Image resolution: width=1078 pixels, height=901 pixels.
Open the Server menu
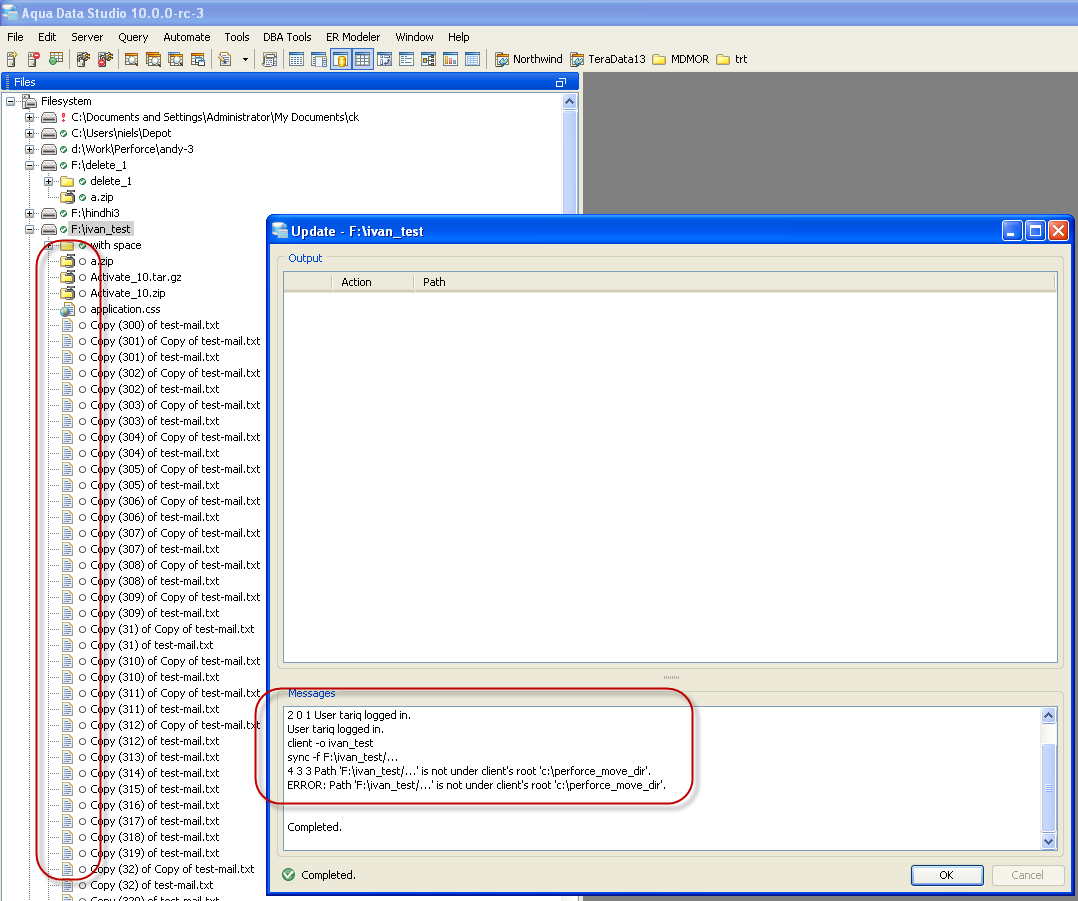pyautogui.click(x=87, y=37)
